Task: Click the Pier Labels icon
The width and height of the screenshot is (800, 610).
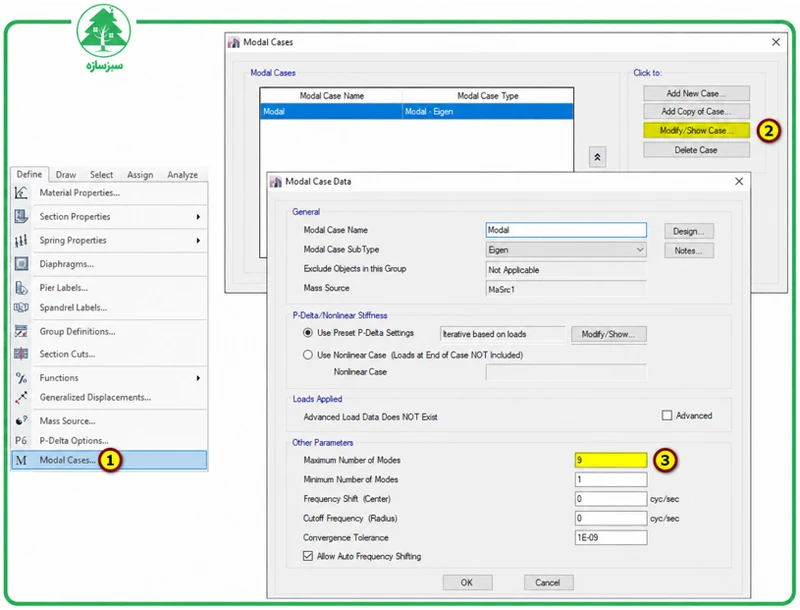Action: pyautogui.click(x=21, y=288)
